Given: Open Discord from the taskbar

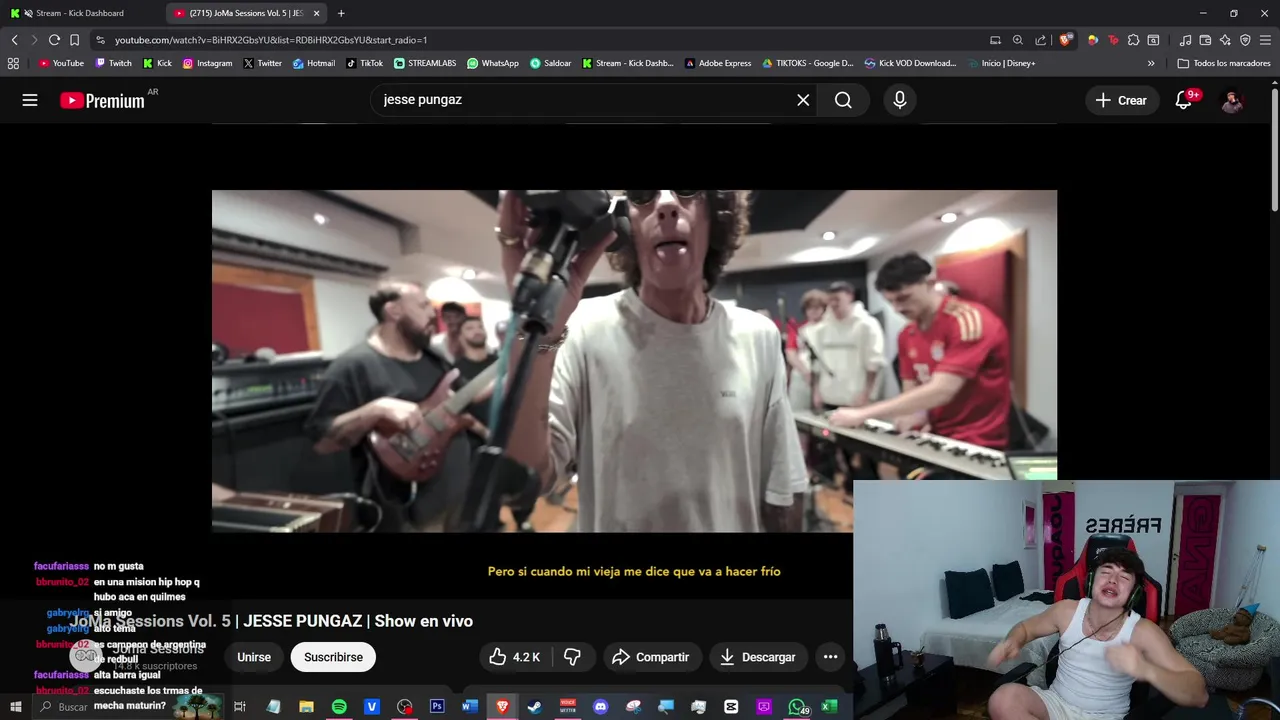Looking at the screenshot, I should pos(600,707).
